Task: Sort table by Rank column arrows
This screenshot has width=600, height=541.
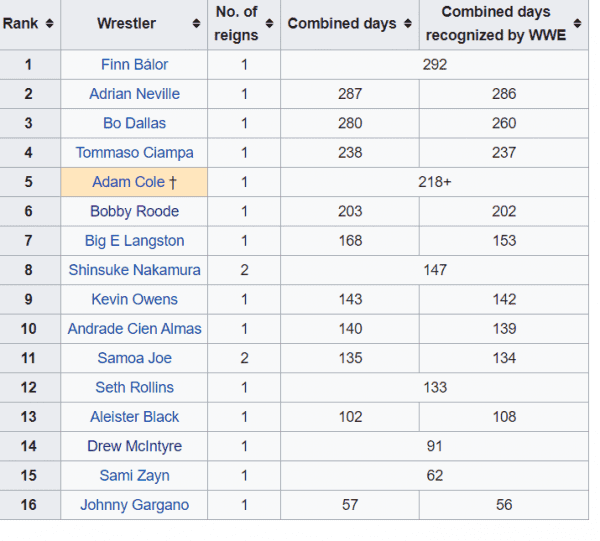Action: tap(50, 24)
